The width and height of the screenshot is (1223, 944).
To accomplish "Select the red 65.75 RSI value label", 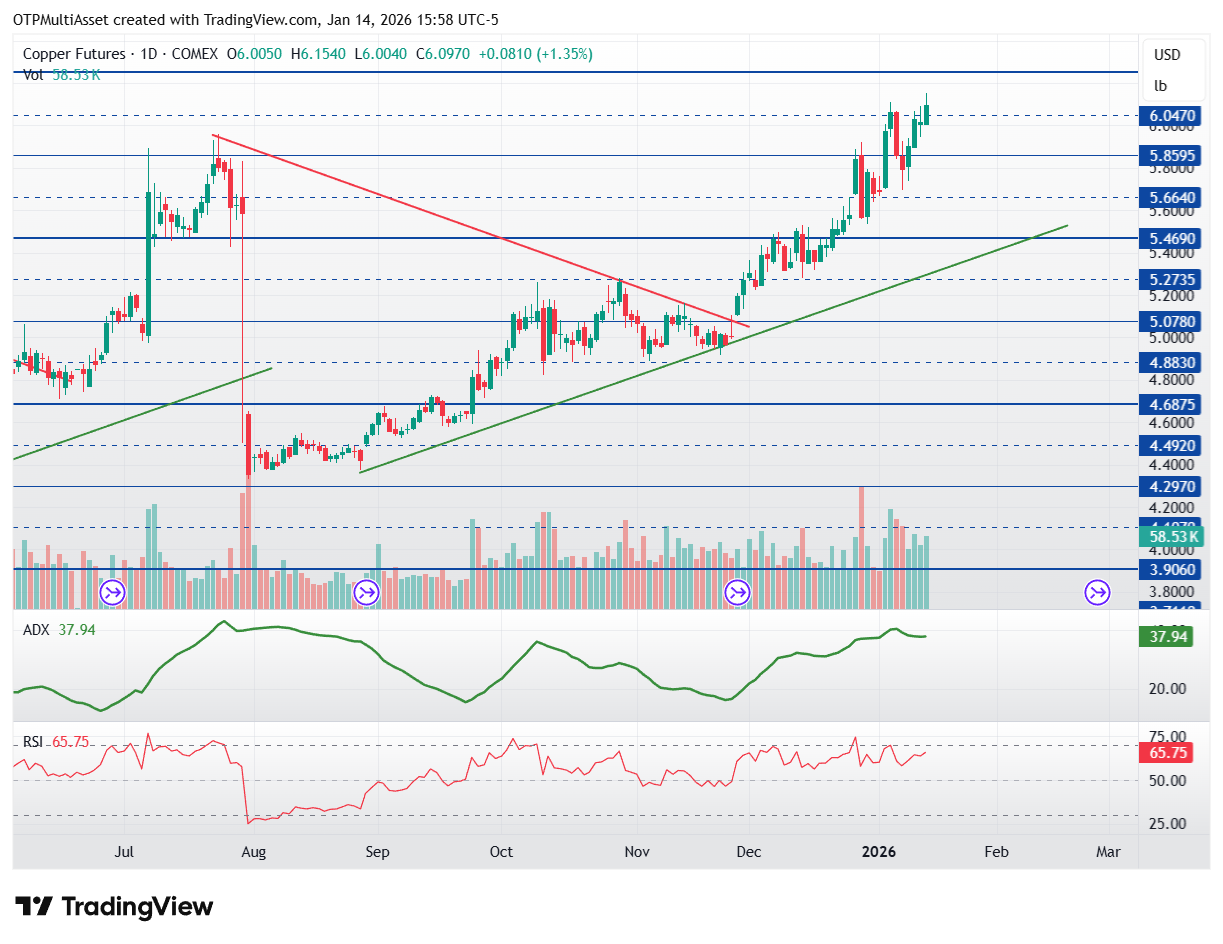I will (x=1166, y=753).
